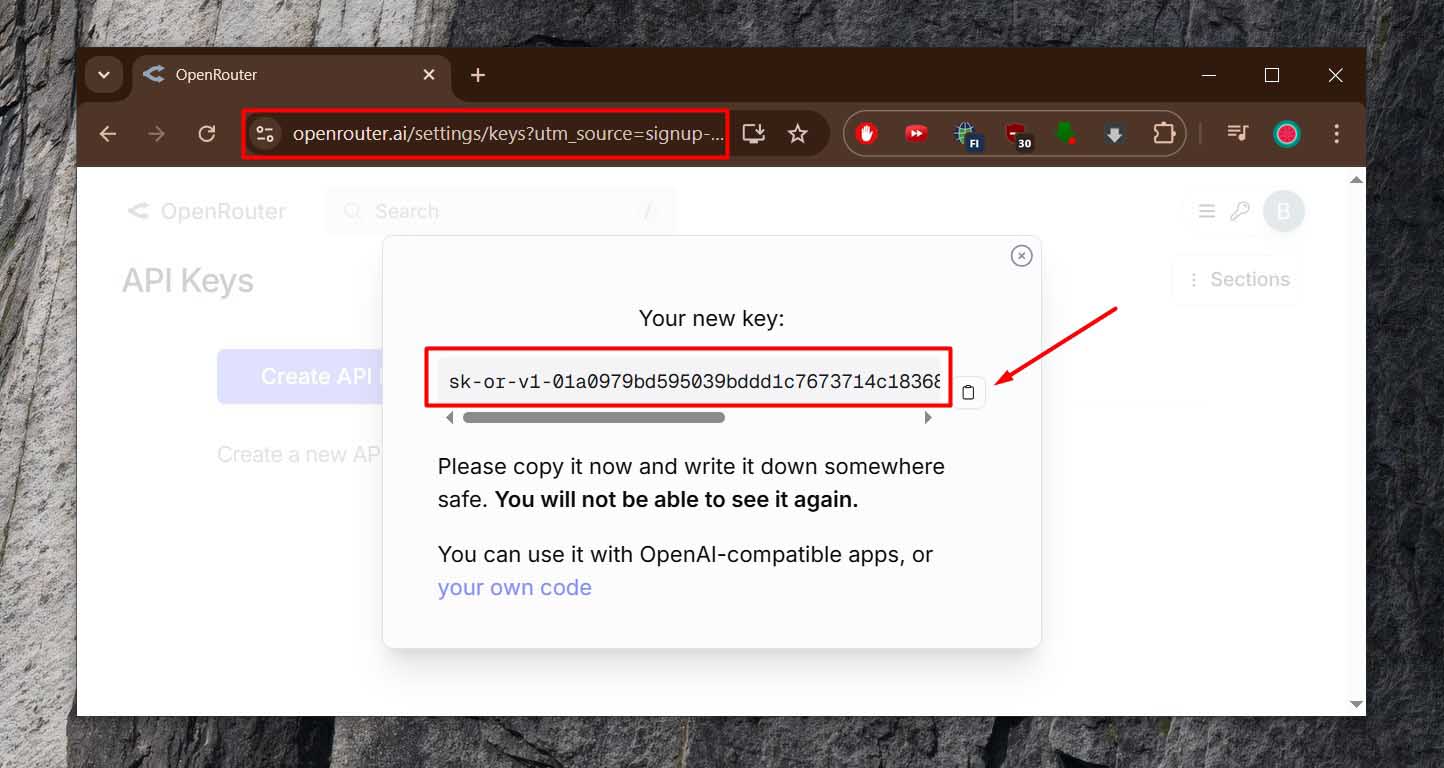The height and width of the screenshot is (768, 1444).
Task: Follow the 'your own code' link
Action: pyautogui.click(x=514, y=588)
